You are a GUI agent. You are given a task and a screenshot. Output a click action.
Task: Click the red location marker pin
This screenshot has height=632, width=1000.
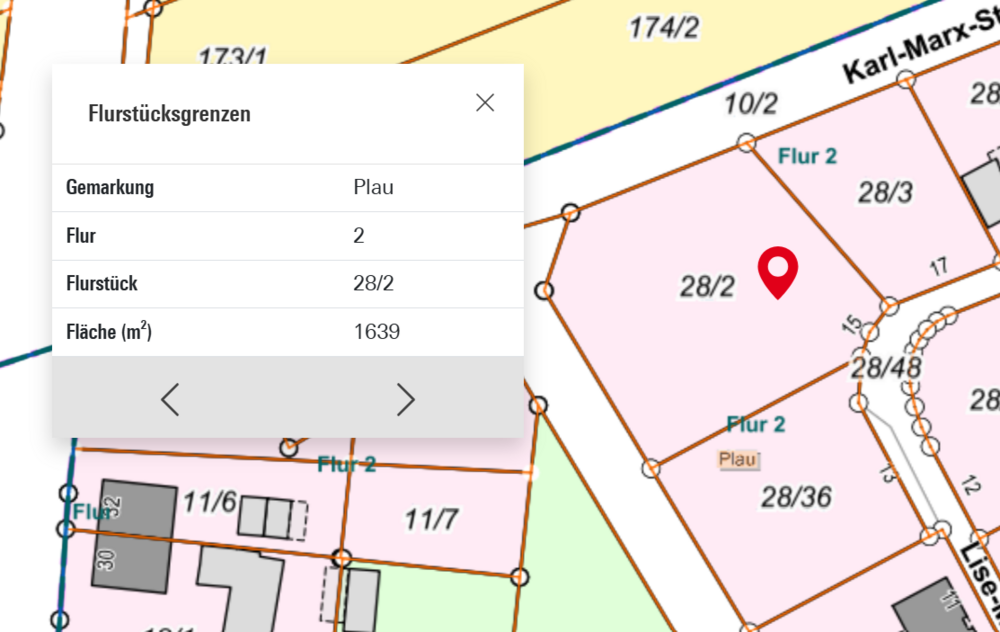pos(779,272)
